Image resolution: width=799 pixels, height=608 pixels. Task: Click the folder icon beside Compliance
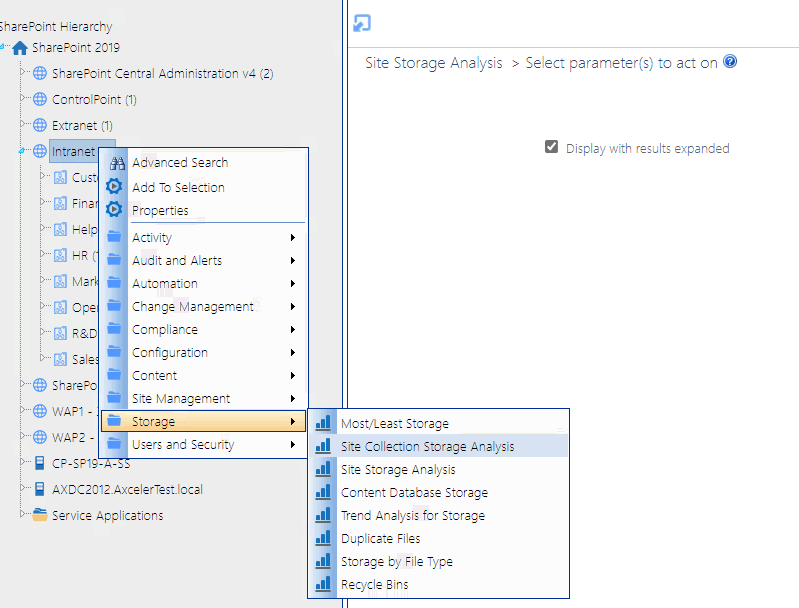(x=114, y=329)
